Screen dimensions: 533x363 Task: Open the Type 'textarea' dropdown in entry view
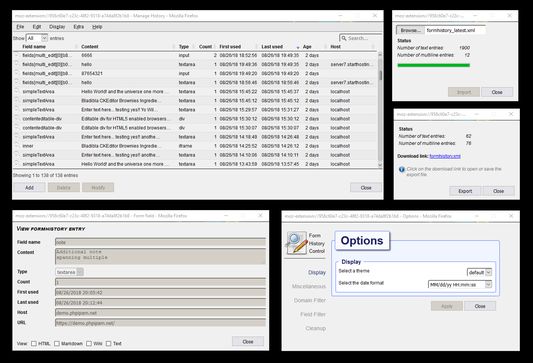tap(69, 272)
